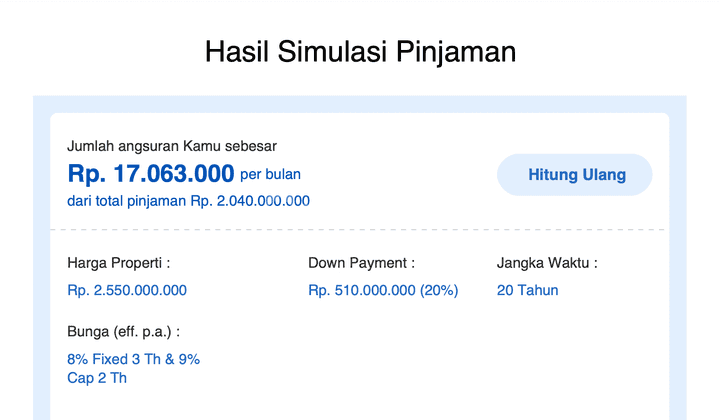Click the 'dari total pinjaman' phrase
This screenshot has height=420, width=720.
coord(126,201)
